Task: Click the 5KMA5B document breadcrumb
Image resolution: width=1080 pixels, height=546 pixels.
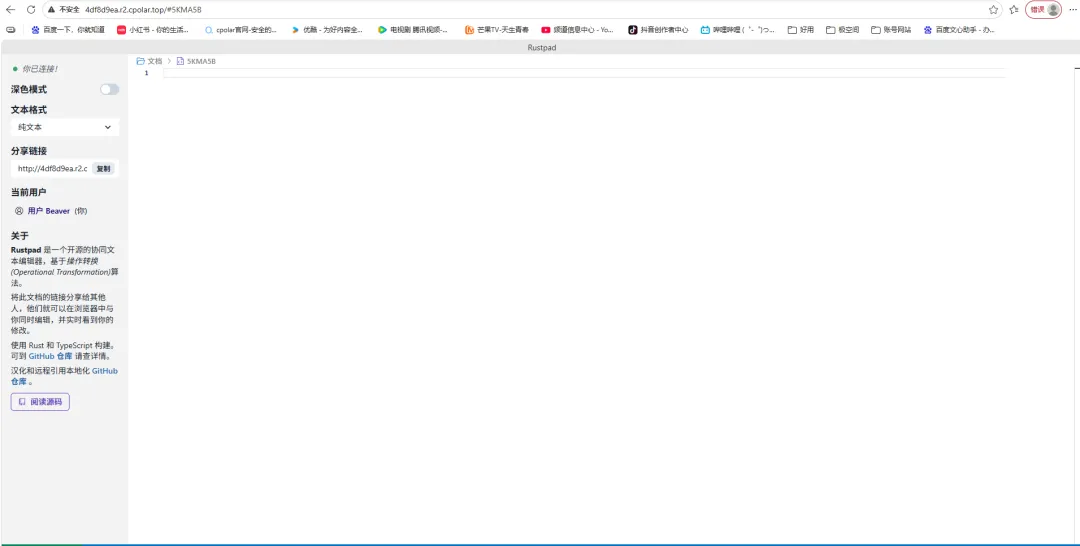Action: click(x=196, y=61)
